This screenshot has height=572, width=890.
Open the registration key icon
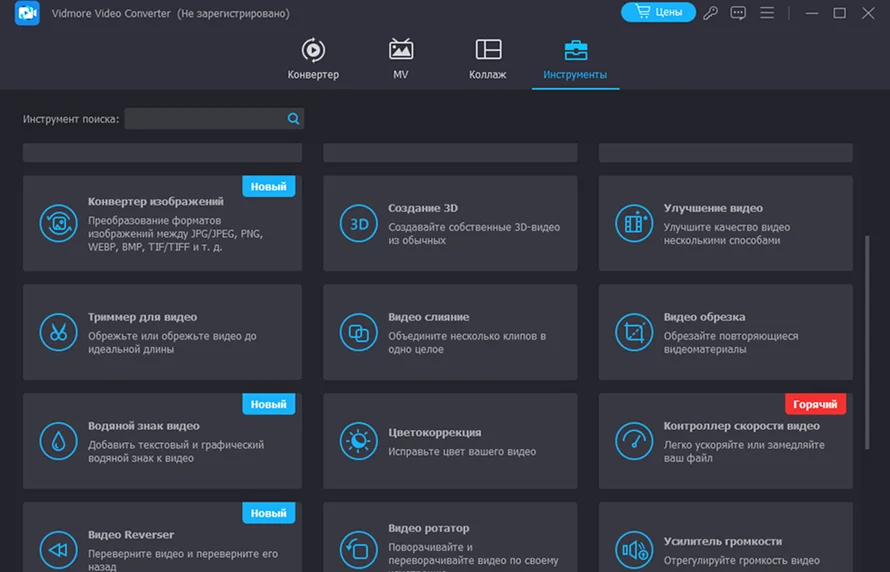710,12
